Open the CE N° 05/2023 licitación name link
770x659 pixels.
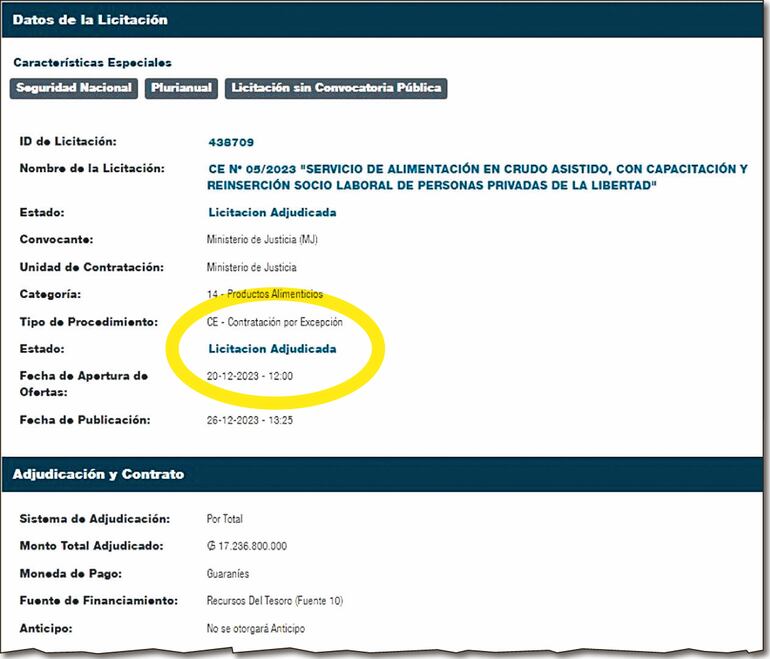click(x=476, y=177)
